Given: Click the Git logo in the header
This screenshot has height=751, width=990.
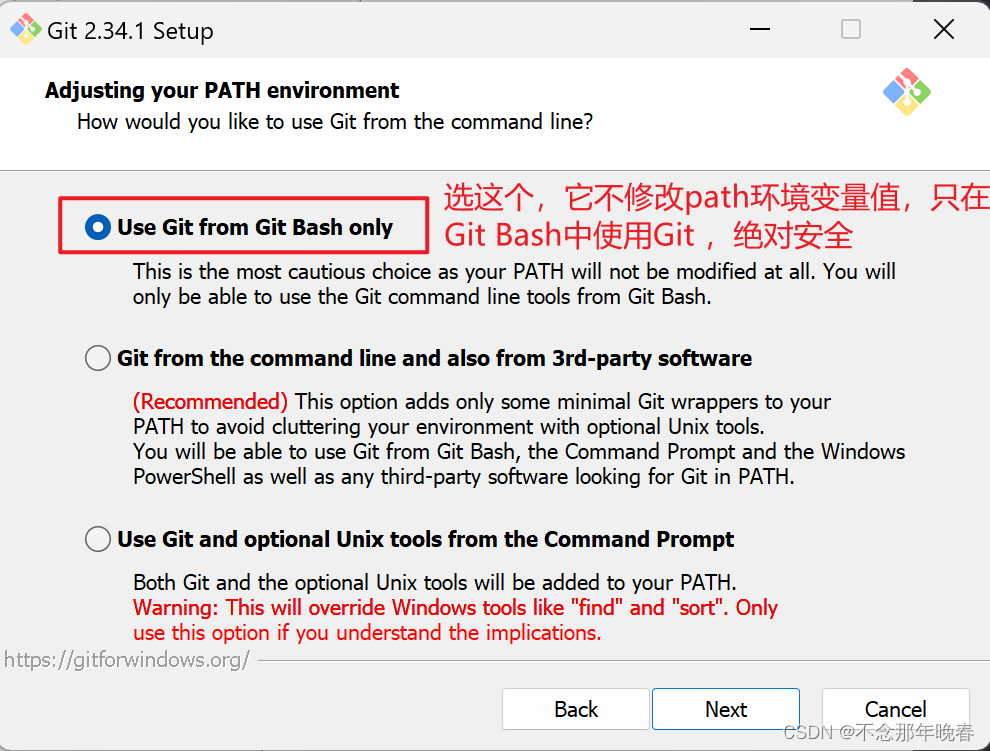Looking at the screenshot, I should 907,92.
